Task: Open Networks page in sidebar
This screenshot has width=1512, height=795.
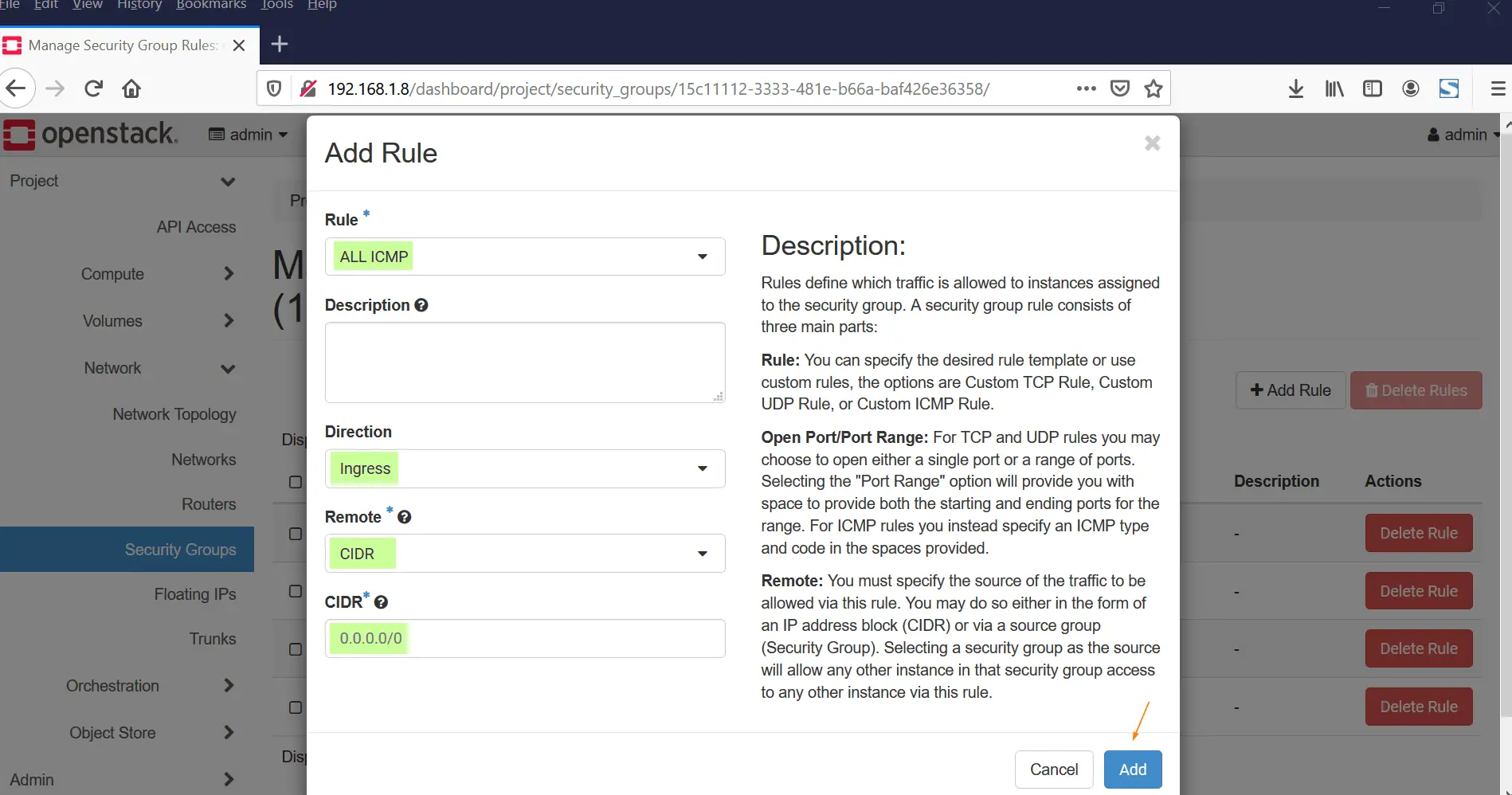Action: (204, 460)
